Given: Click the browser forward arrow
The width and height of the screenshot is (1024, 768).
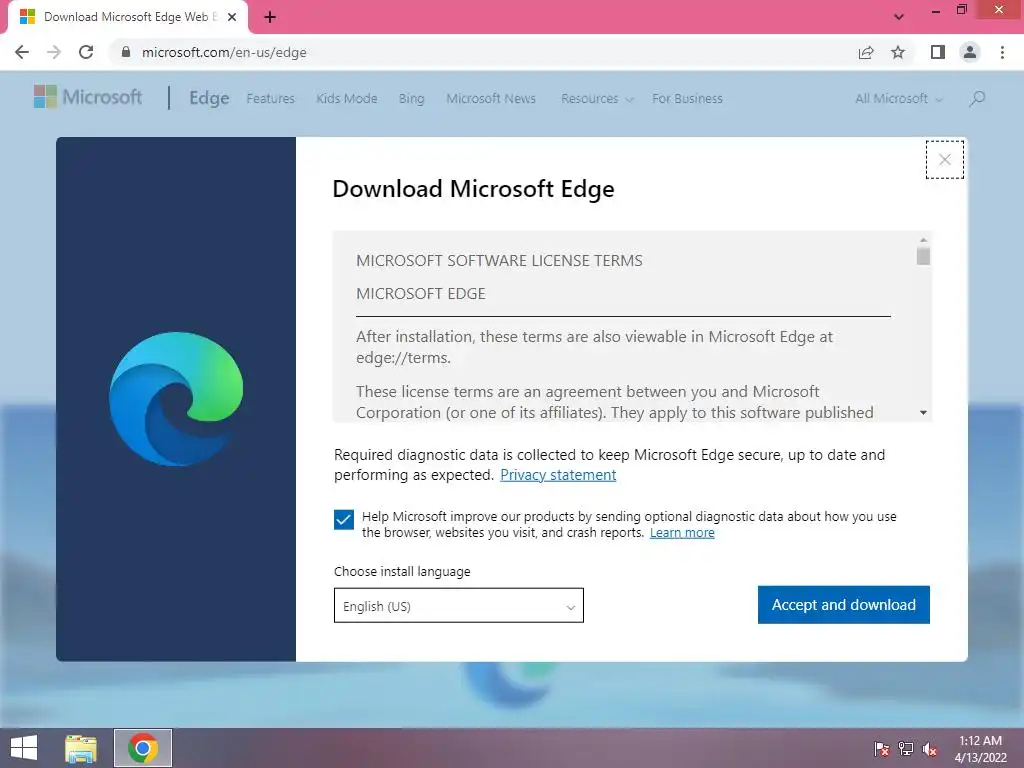Looking at the screenshot, I should 54,52.
